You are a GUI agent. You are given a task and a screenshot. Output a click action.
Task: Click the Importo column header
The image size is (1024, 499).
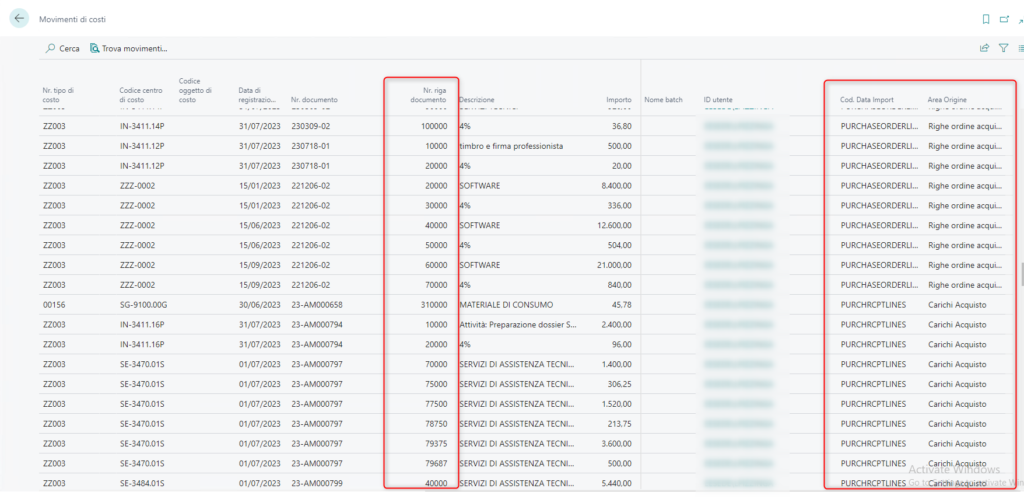pyautogui.click(x=618, y=100)
